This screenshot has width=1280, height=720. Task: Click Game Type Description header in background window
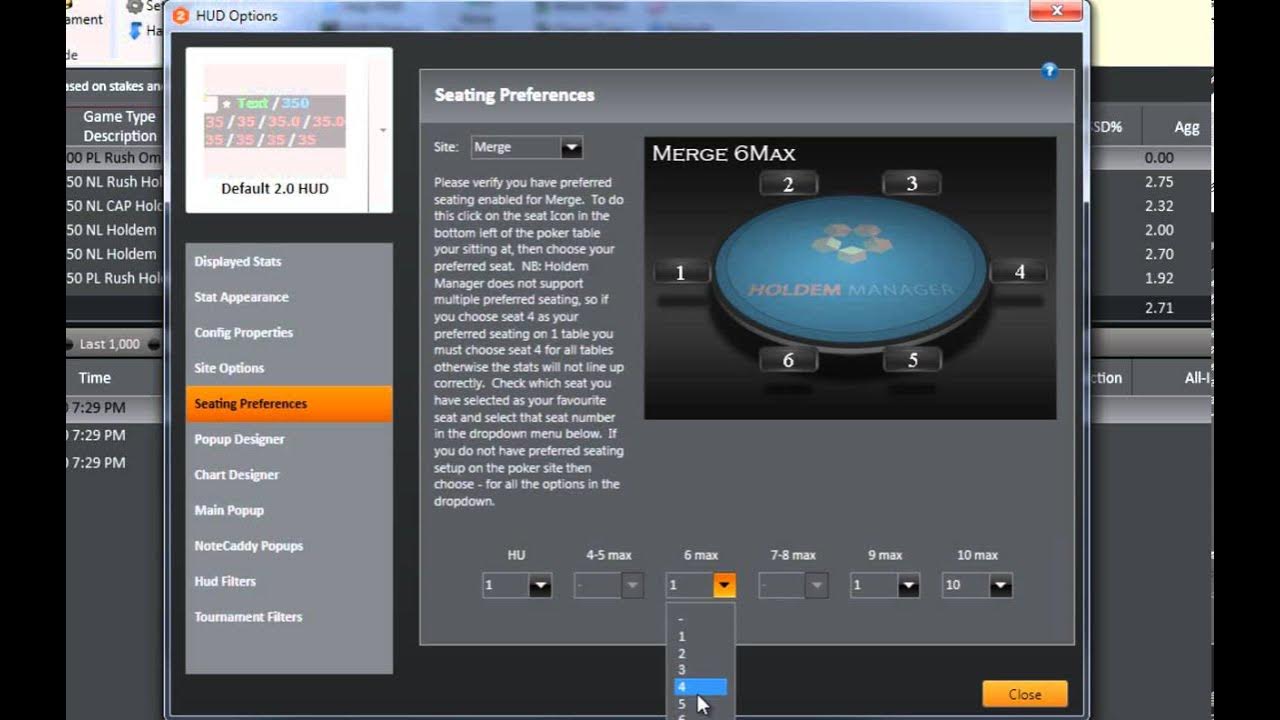(119, 127)
